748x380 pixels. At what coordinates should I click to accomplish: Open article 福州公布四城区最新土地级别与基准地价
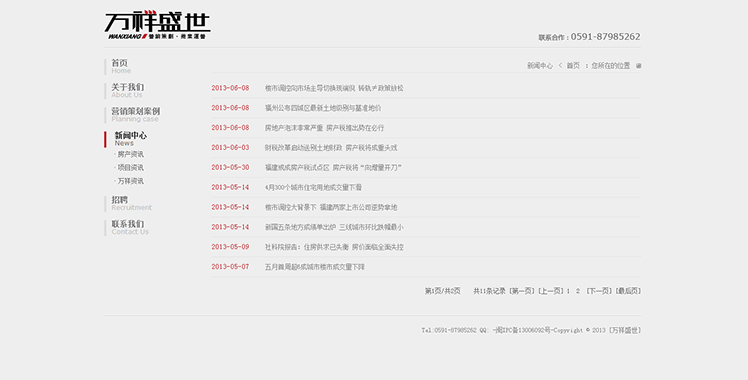323,108
